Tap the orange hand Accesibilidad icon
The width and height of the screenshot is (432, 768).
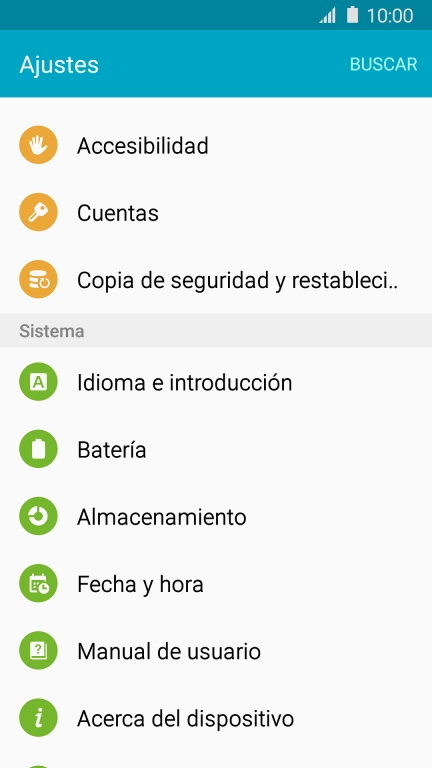coord(38,145)
